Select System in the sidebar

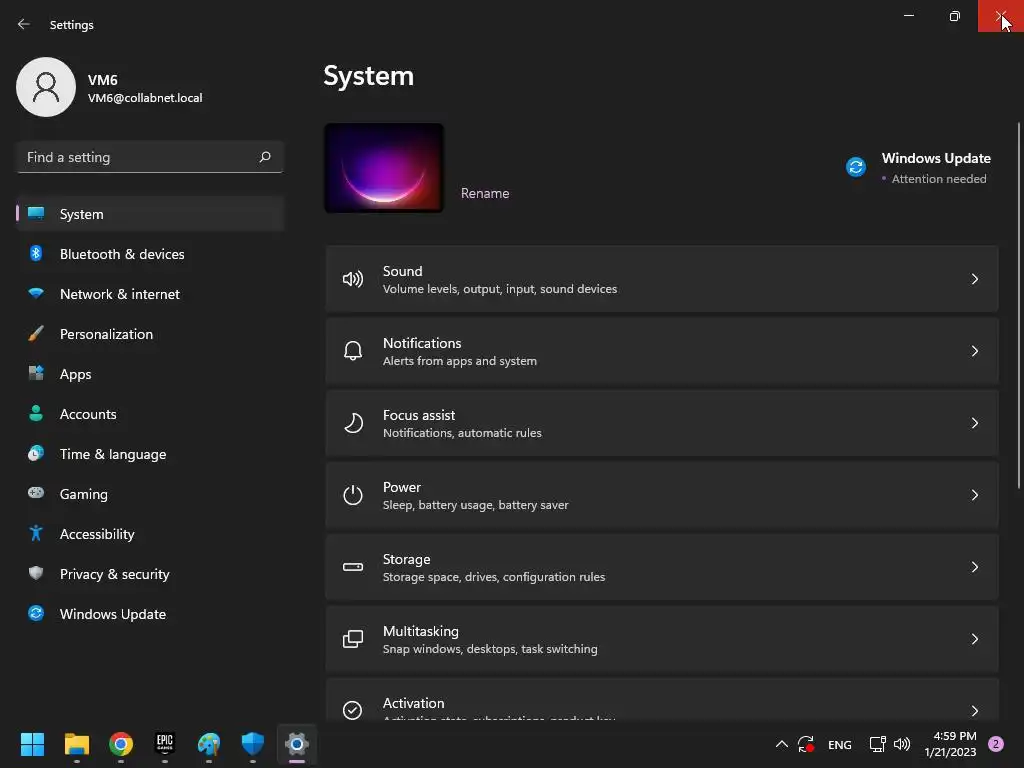point(150,214)
